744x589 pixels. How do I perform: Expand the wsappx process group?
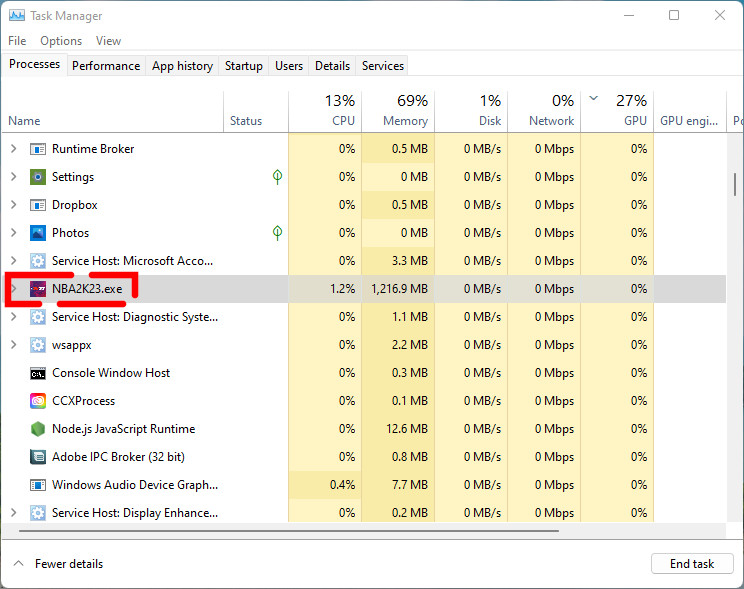point(14,345)
